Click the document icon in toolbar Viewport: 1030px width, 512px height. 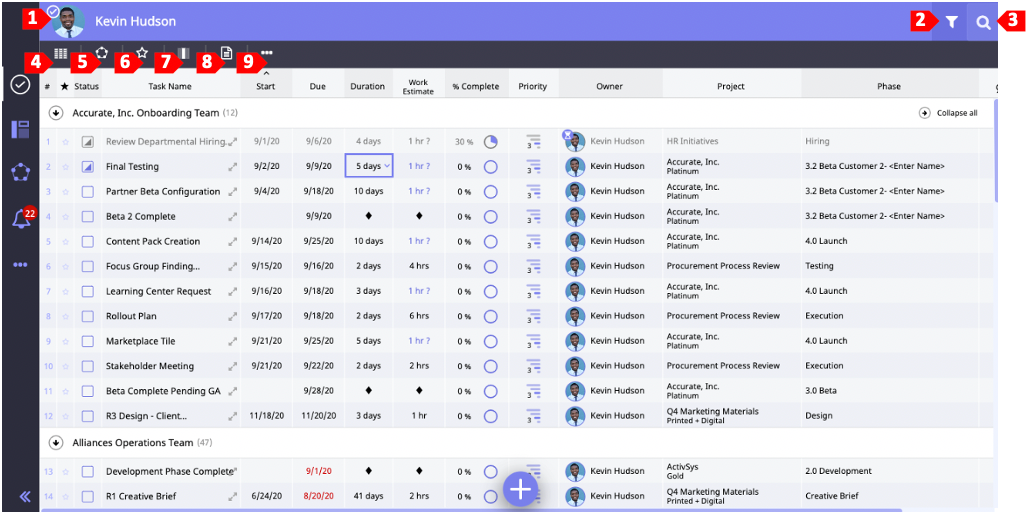coord(226,53)
